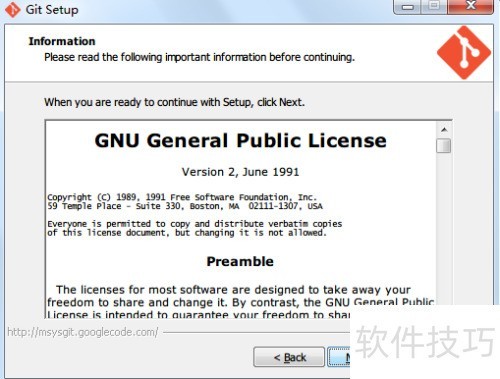
Task: Close the Git Setup window
Action: pyautogui.click(x=470, y=7)
